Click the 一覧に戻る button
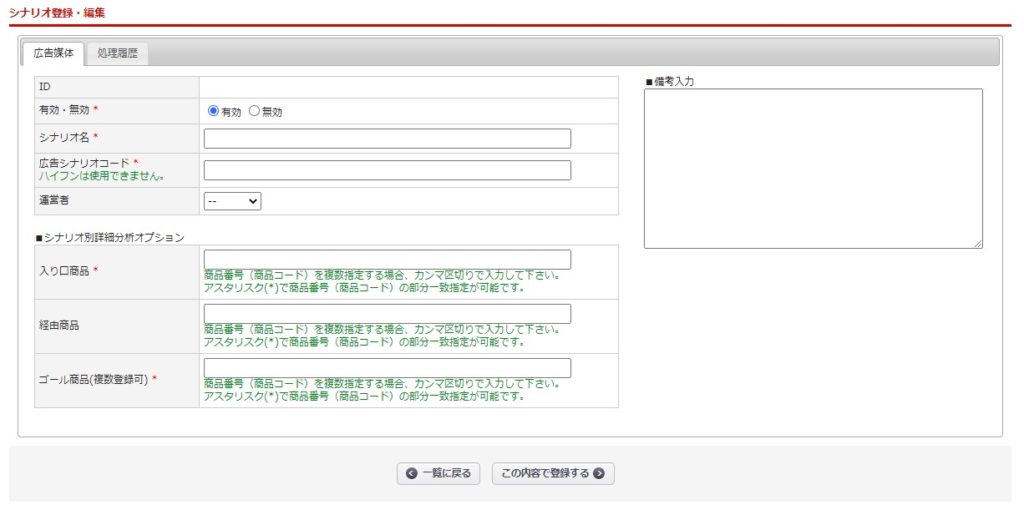The height and width of the screenshot is (510, 1024). [438, 473]
